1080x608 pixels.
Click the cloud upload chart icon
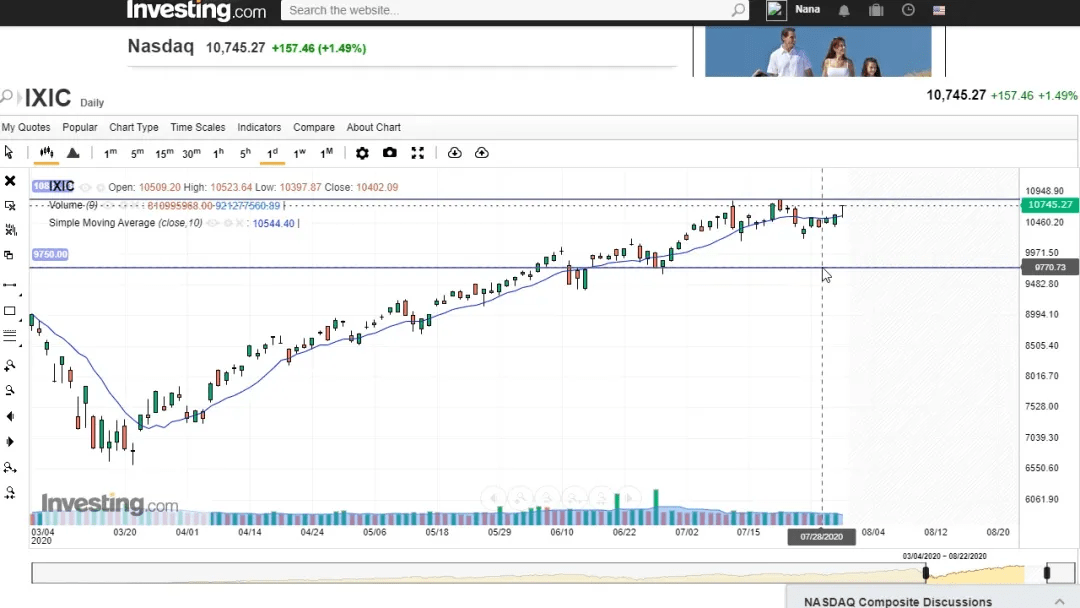pos(481,153)
